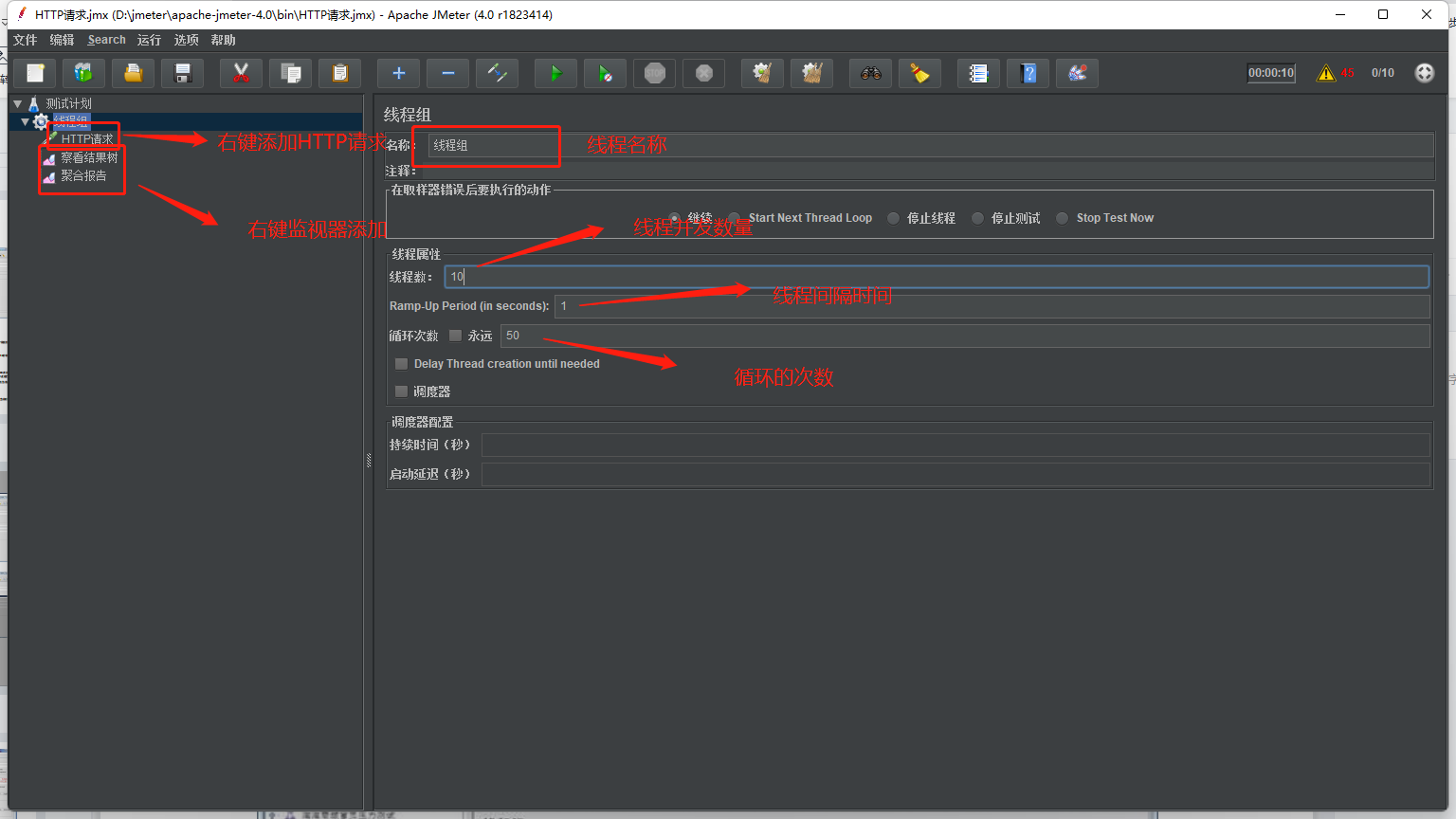Click the Copy icon in toolbar
Image resolution: width=1456 pixels, height=819 pixels.
(x=291, y=73)
